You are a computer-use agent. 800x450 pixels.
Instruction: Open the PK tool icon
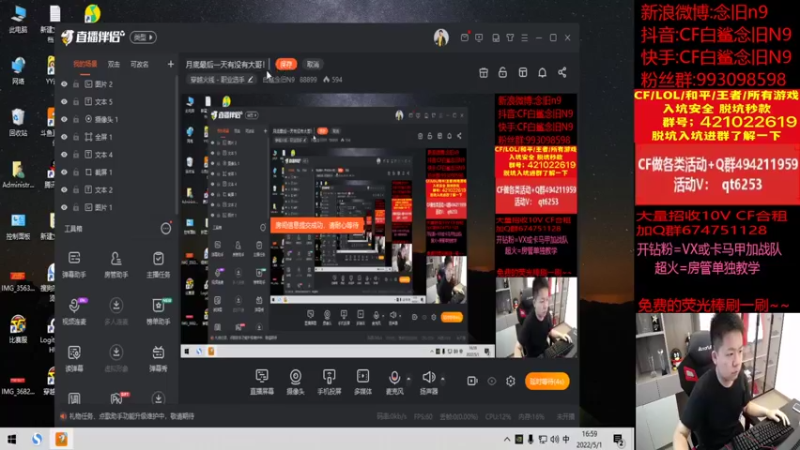(x=117, y=398)
